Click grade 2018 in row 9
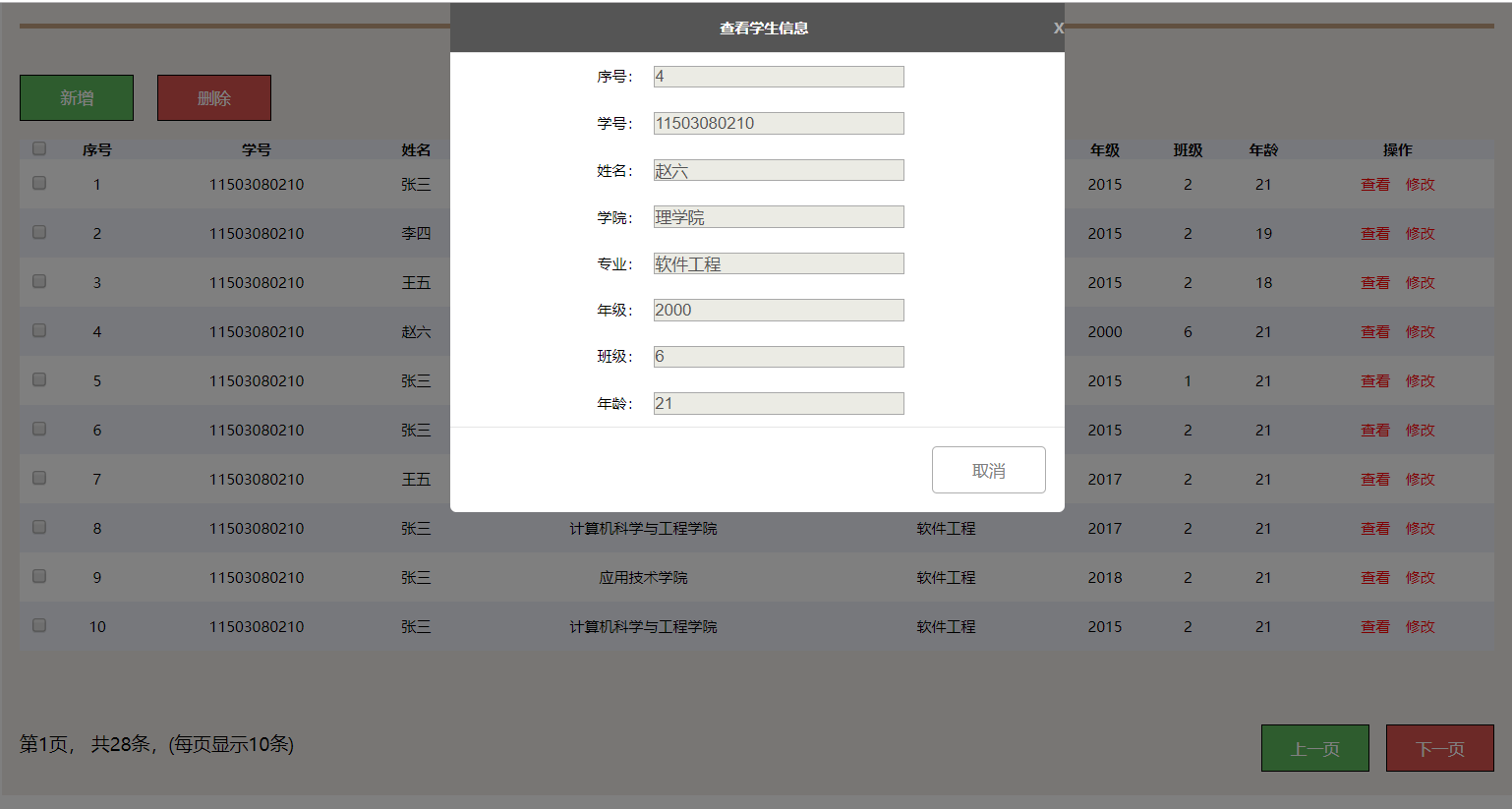 [x=1105, y=578]
